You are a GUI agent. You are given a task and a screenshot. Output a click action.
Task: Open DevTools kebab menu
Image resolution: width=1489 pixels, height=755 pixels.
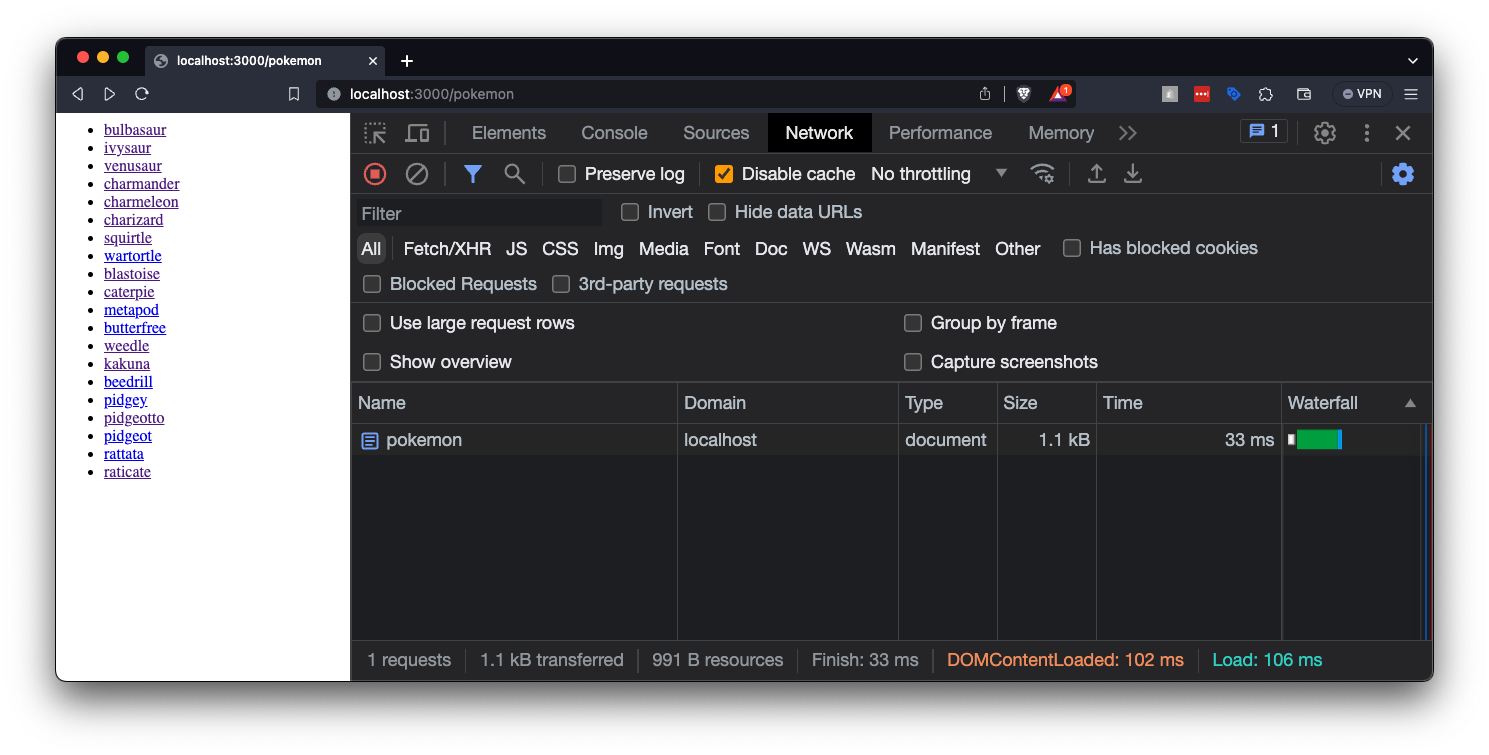coord(1367,133)
